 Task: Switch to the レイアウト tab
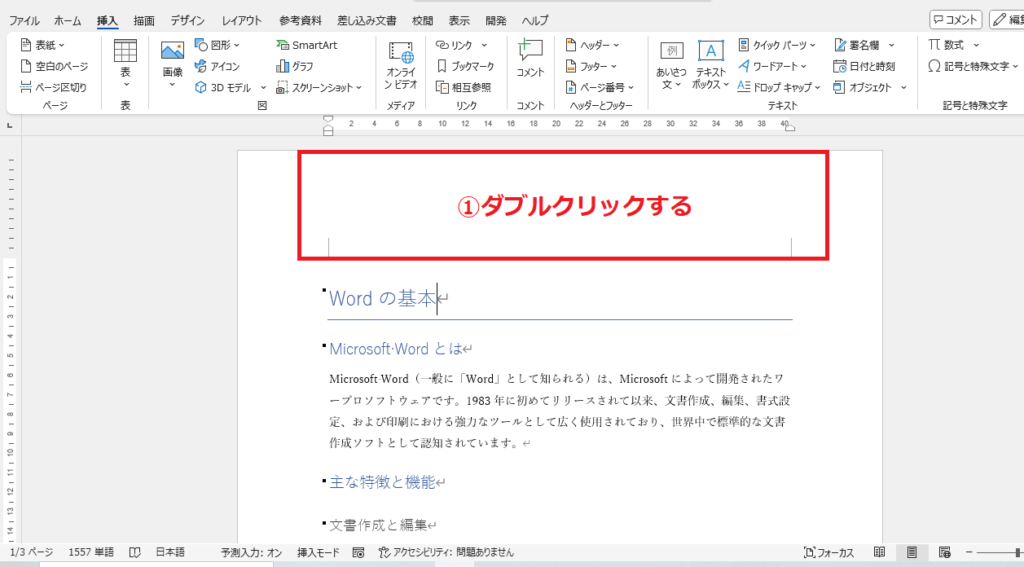(x=241, y=20)
